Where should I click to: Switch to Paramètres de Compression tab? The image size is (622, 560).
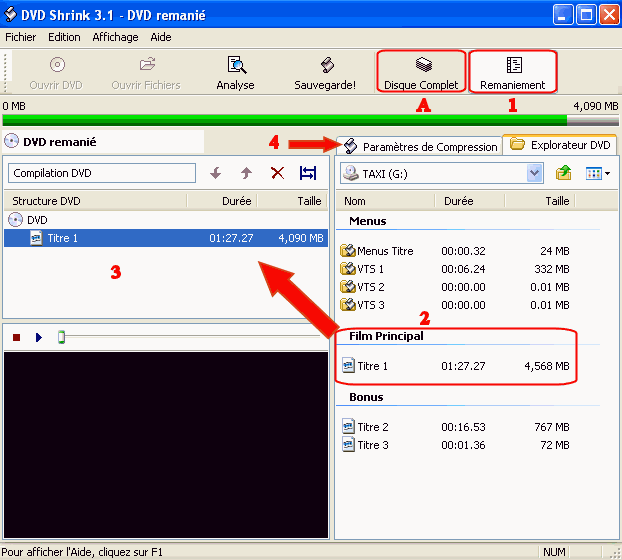pyautogui.click(x=420, y=146)
